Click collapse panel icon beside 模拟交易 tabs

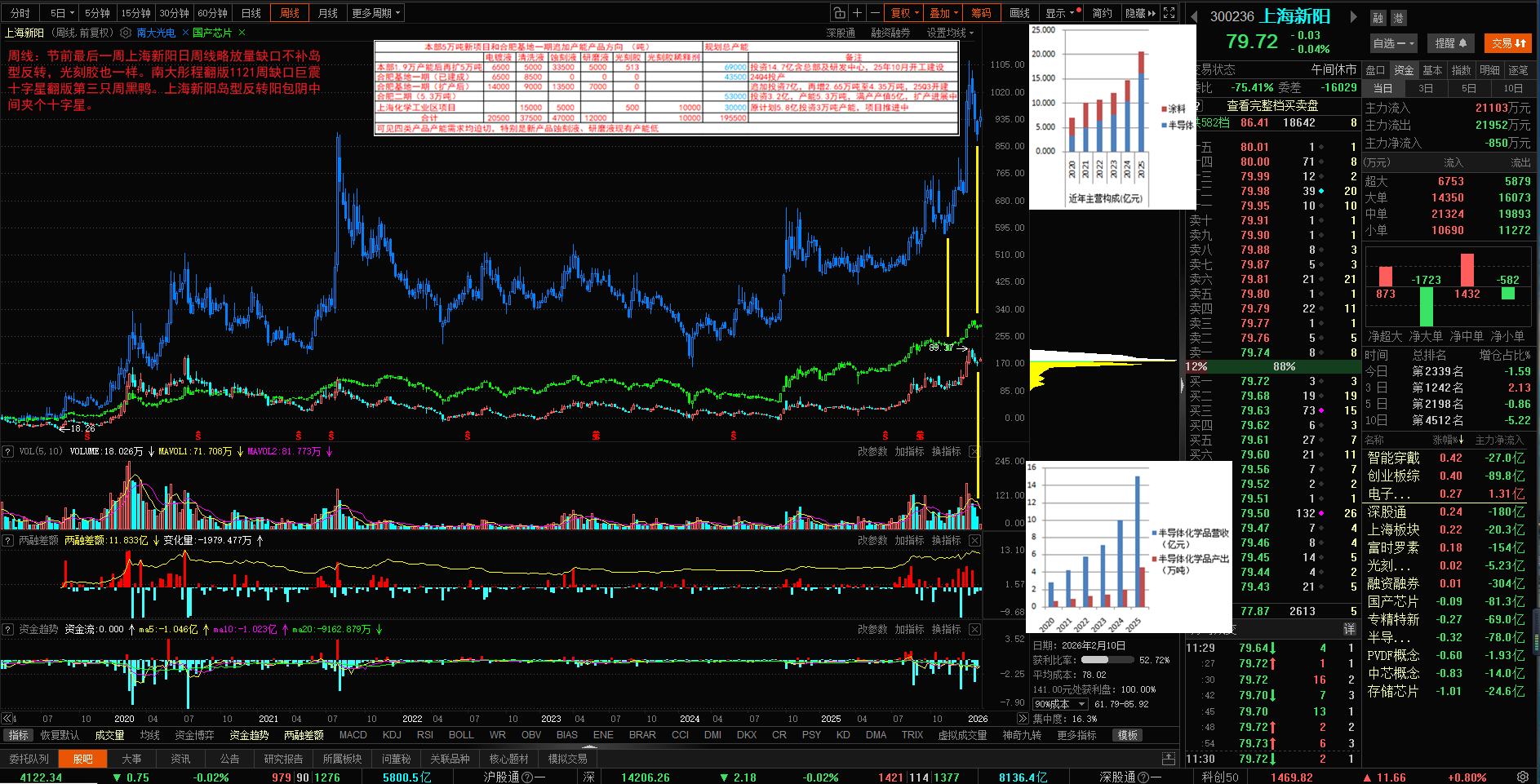(x=1169, y=759)
